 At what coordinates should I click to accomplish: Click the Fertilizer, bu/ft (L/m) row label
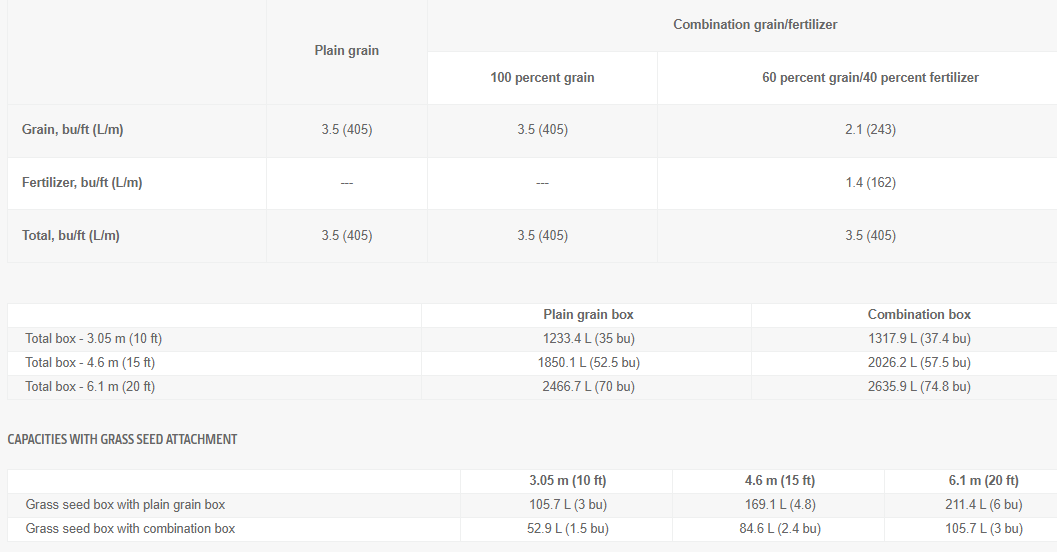tap(82, 183)
